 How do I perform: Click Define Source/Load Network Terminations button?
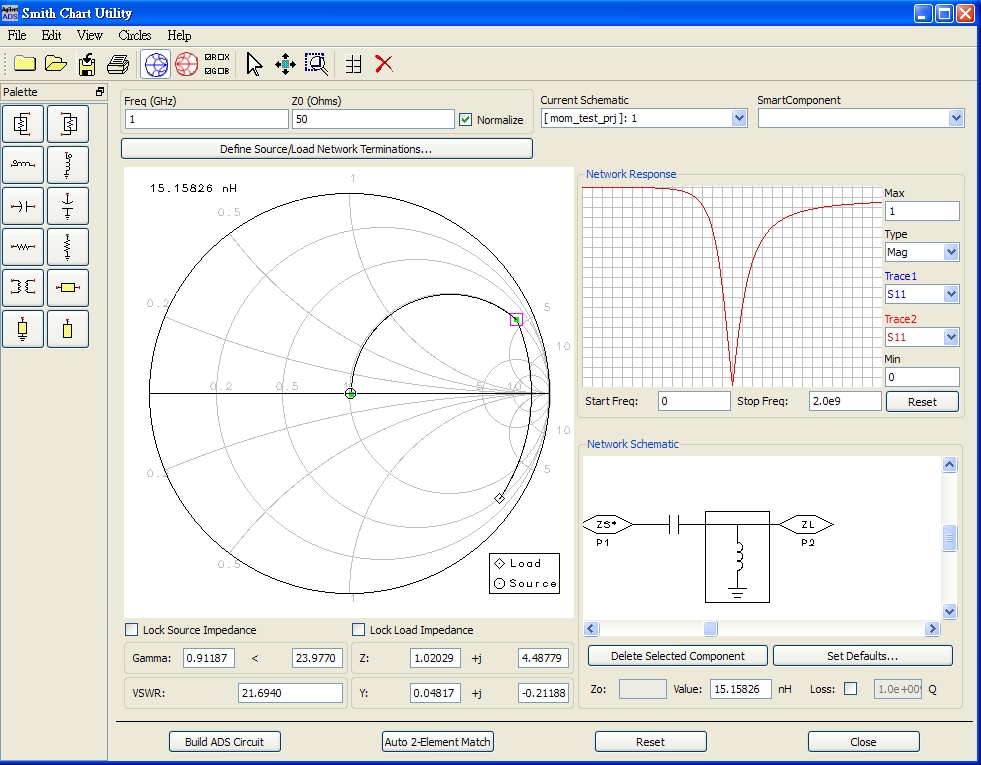pyautogui.click(x=327, y=149)
